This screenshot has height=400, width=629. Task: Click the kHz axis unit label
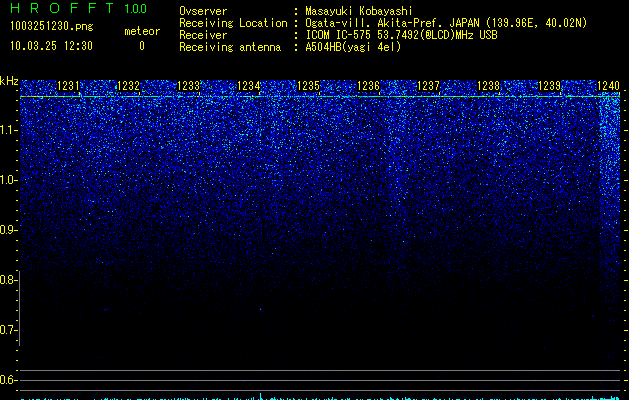(9, 81)
